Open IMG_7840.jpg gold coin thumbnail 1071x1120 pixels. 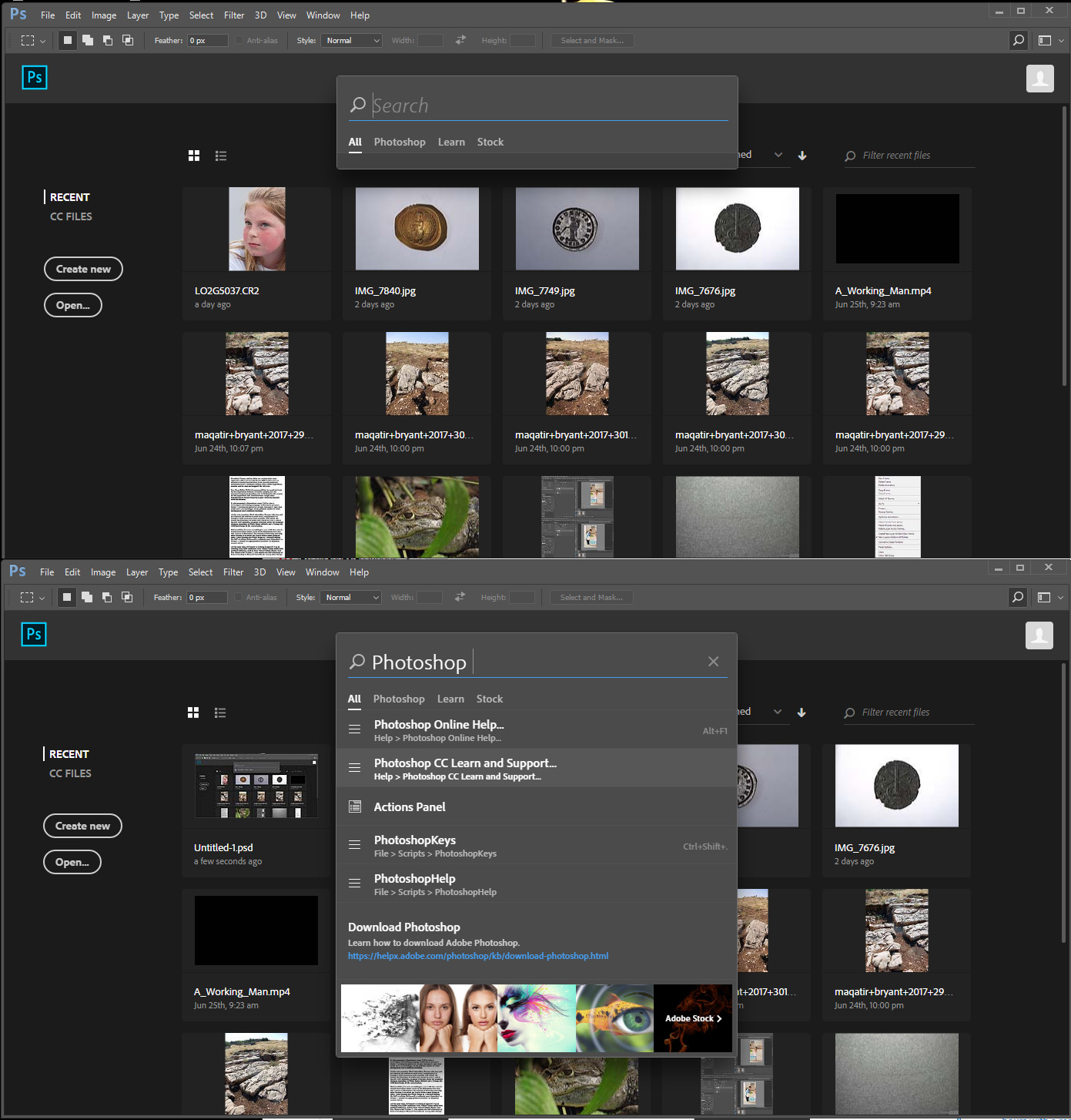pyautogui.click(x=417, y=229)
